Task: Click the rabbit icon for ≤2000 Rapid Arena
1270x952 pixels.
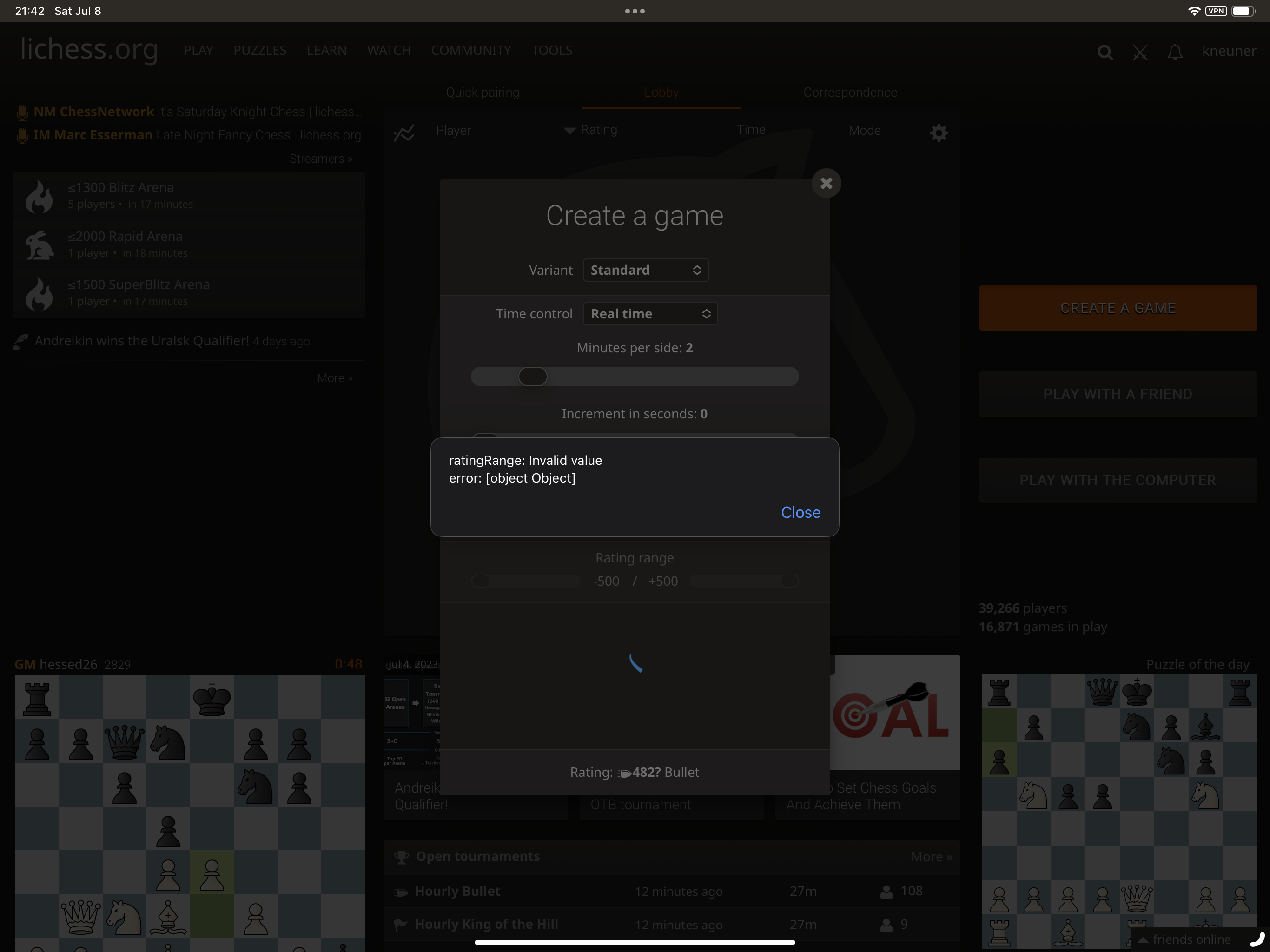Action: (x=39, y=244)
